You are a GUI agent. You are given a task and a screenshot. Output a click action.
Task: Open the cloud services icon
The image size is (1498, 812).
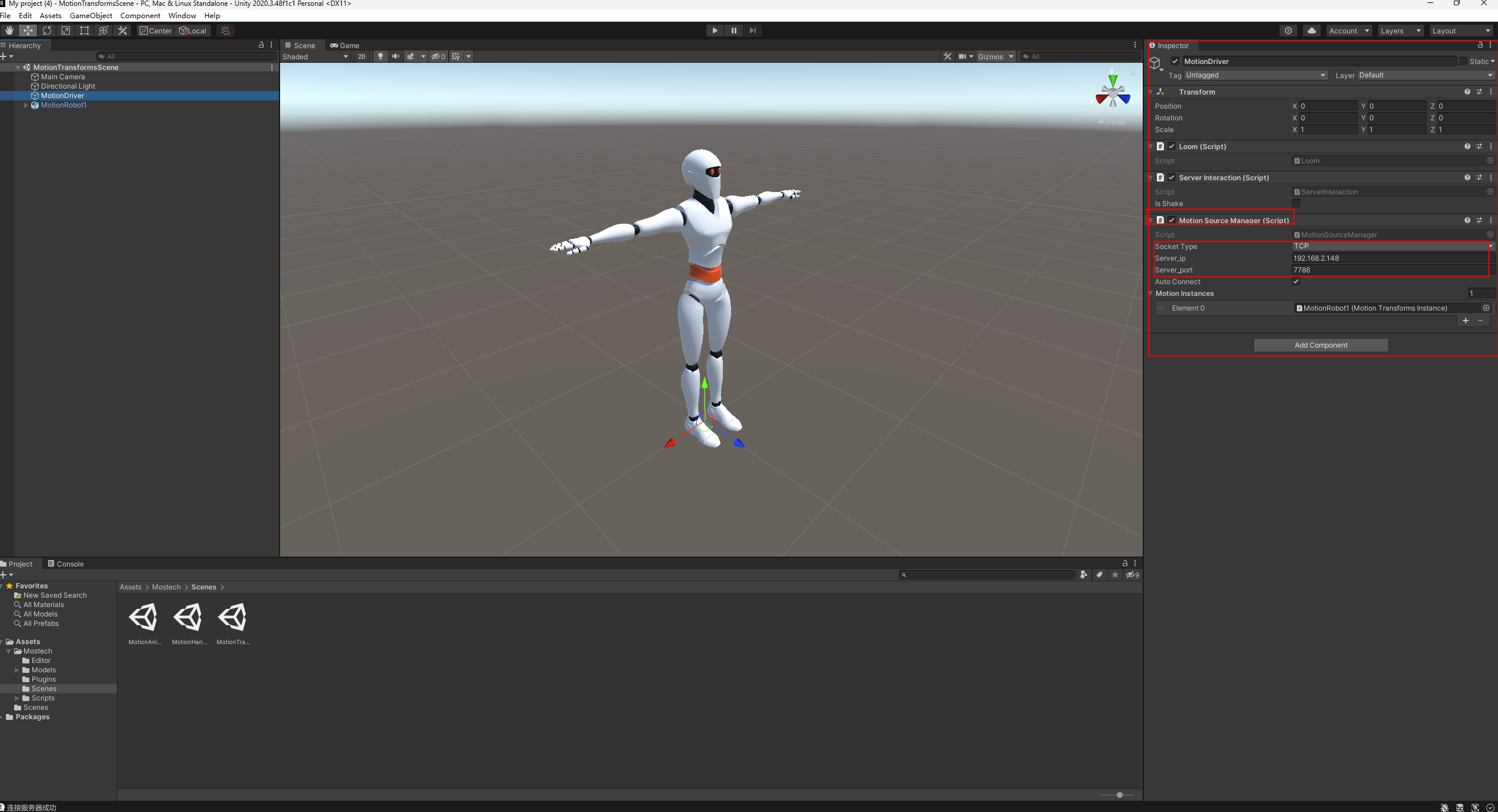coord(1311,31)
